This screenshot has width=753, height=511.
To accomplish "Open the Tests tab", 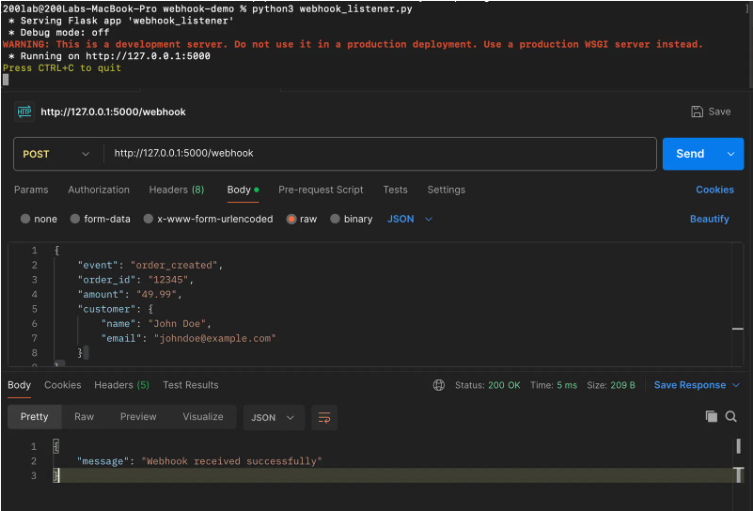I will point(395,190).
